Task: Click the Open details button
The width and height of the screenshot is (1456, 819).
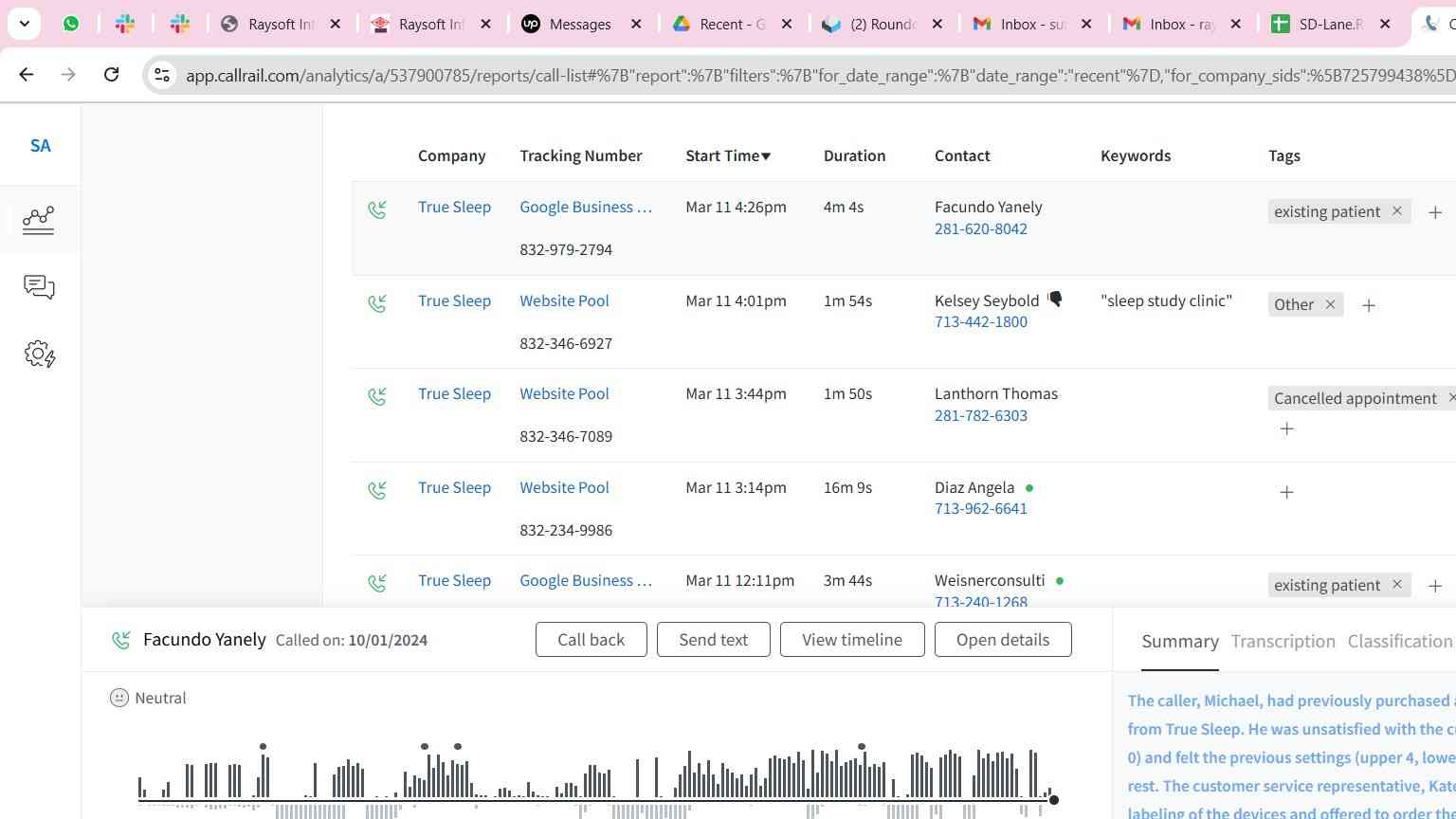Action: click(1003, 640)
